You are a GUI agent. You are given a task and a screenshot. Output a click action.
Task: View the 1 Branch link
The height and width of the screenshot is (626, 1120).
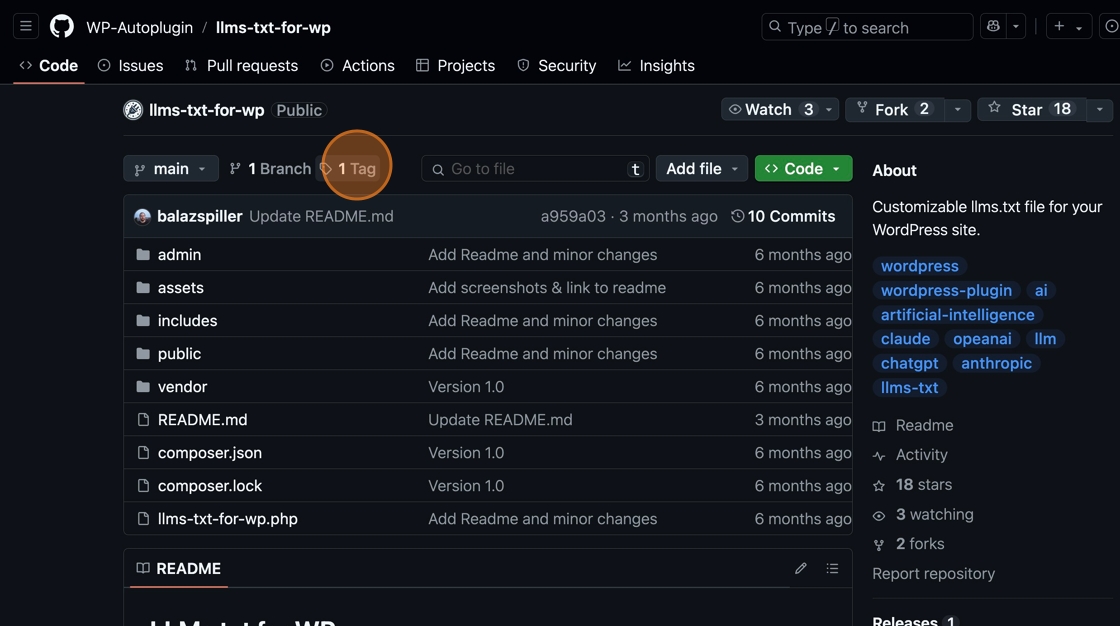[270, 169]
